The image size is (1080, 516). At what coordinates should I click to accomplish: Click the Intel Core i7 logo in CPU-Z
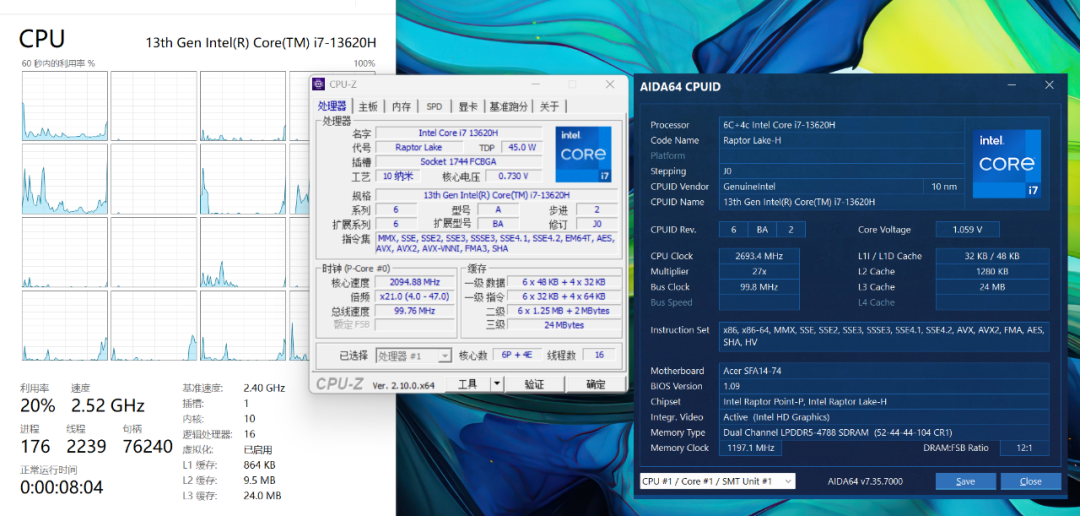(583, 154)
